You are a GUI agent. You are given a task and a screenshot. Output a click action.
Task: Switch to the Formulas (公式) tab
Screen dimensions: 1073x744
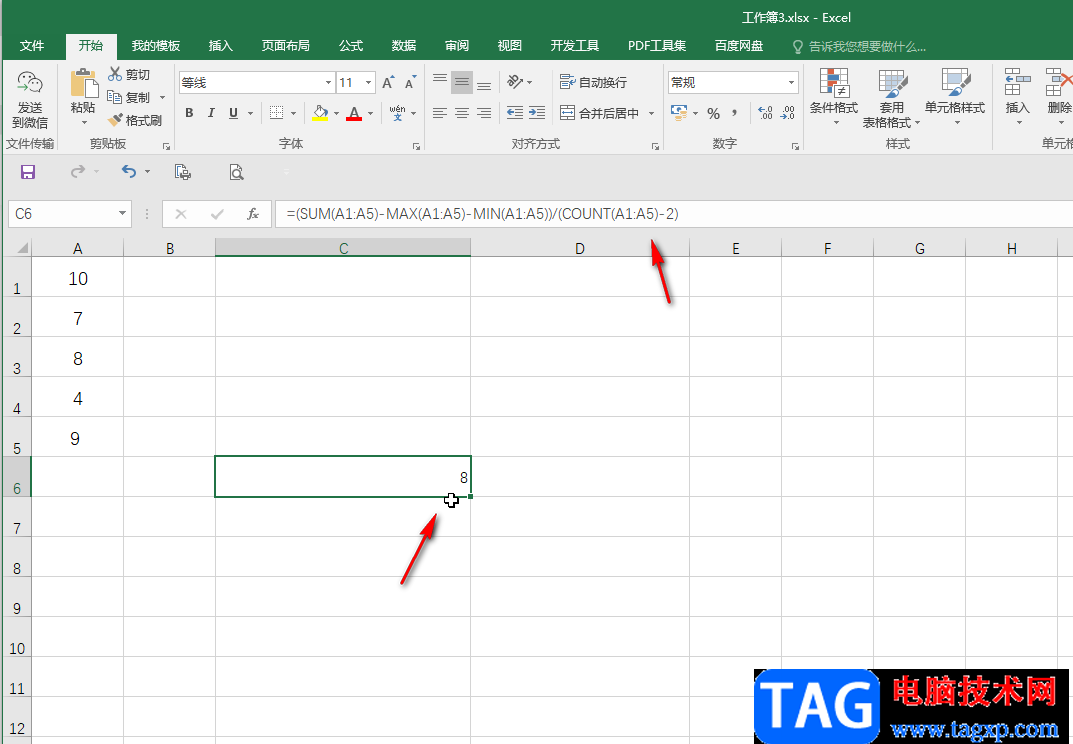coord(350,46)
